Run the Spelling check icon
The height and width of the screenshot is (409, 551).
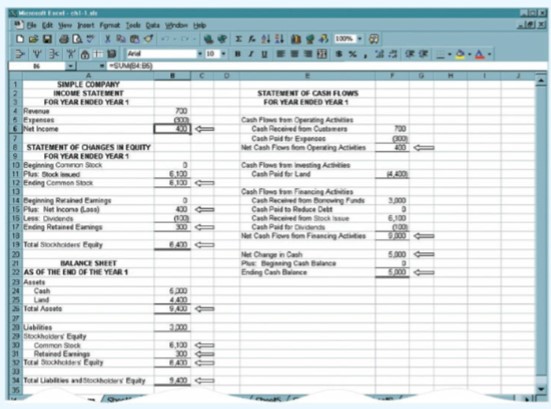point(90,39)
